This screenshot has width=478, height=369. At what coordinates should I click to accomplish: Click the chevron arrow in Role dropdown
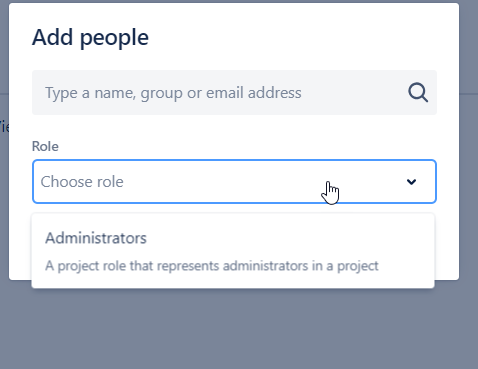click(411, 182)
